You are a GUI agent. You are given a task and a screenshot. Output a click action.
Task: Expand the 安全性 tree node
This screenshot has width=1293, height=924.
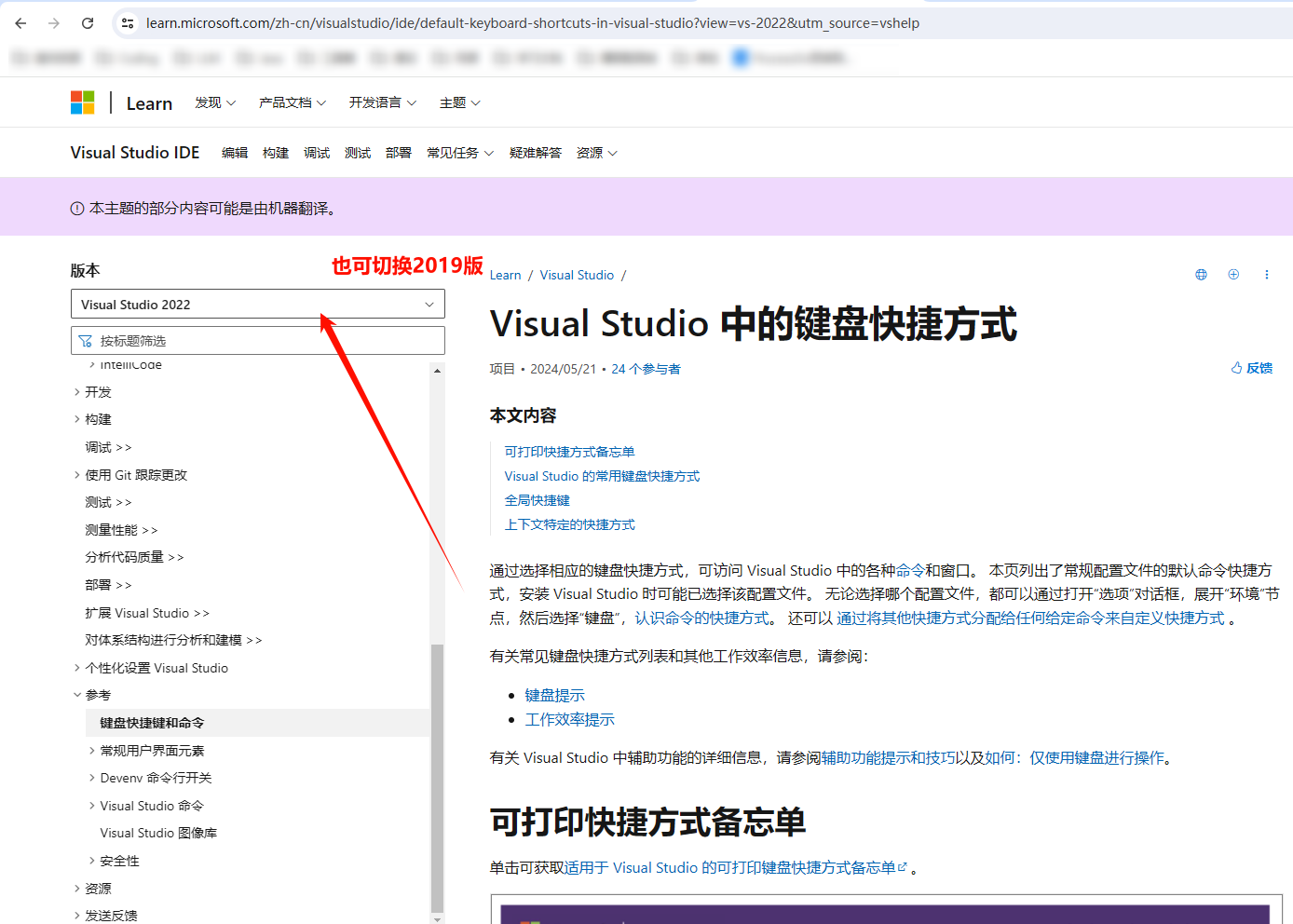[92, 861]
